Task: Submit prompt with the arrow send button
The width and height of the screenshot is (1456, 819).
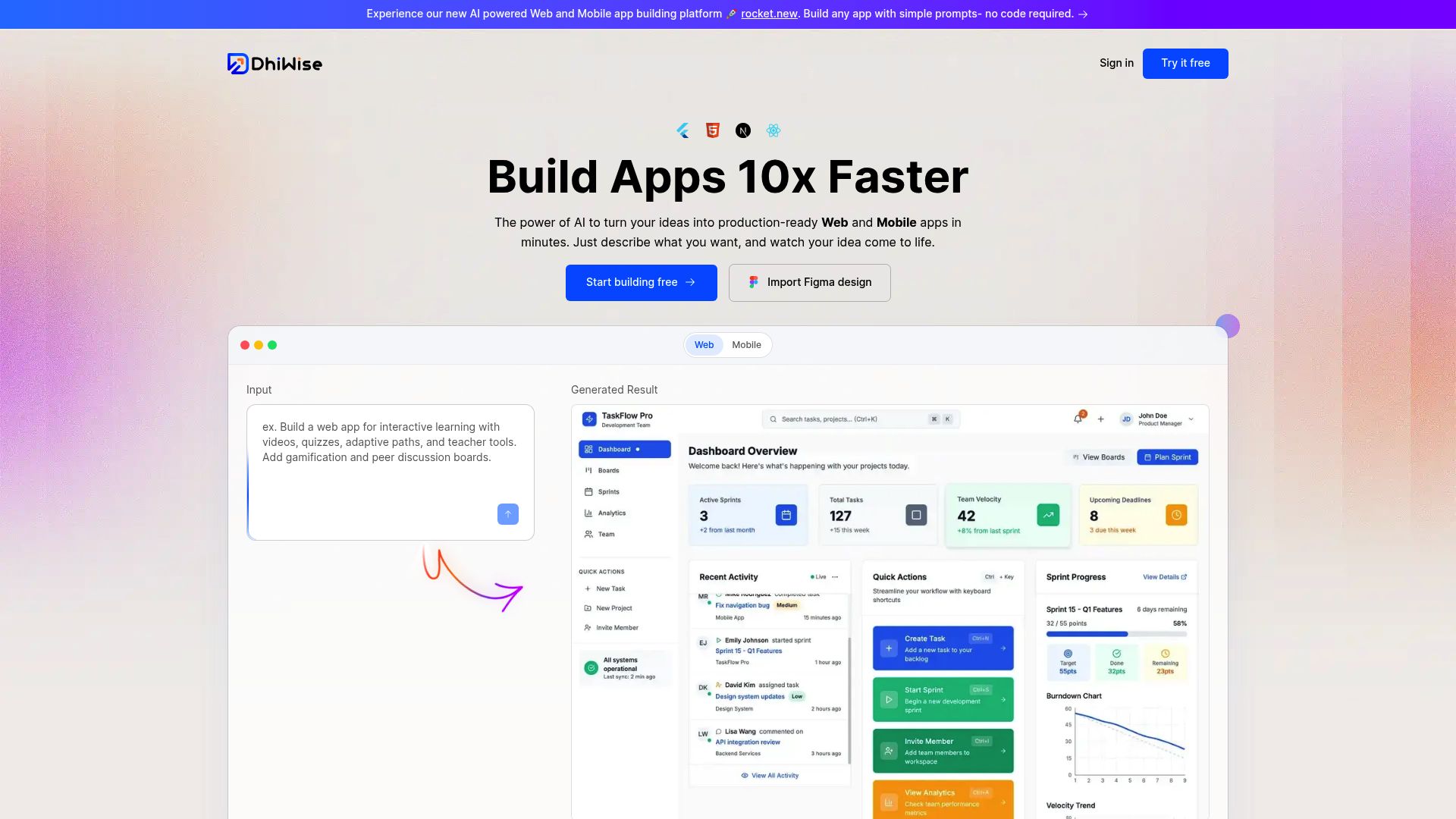Action: click(508, 514)
